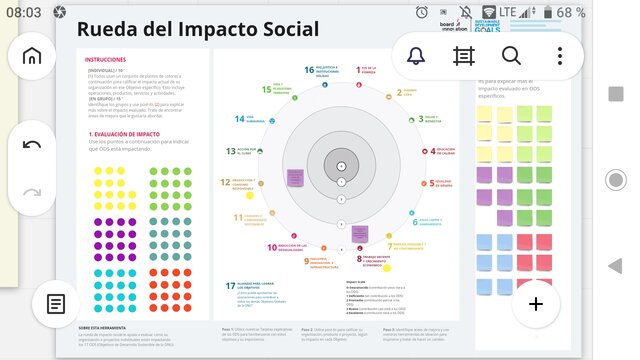640x360 pixels.
Task: Select the first purple sticky note in palette
Action: 484,175
